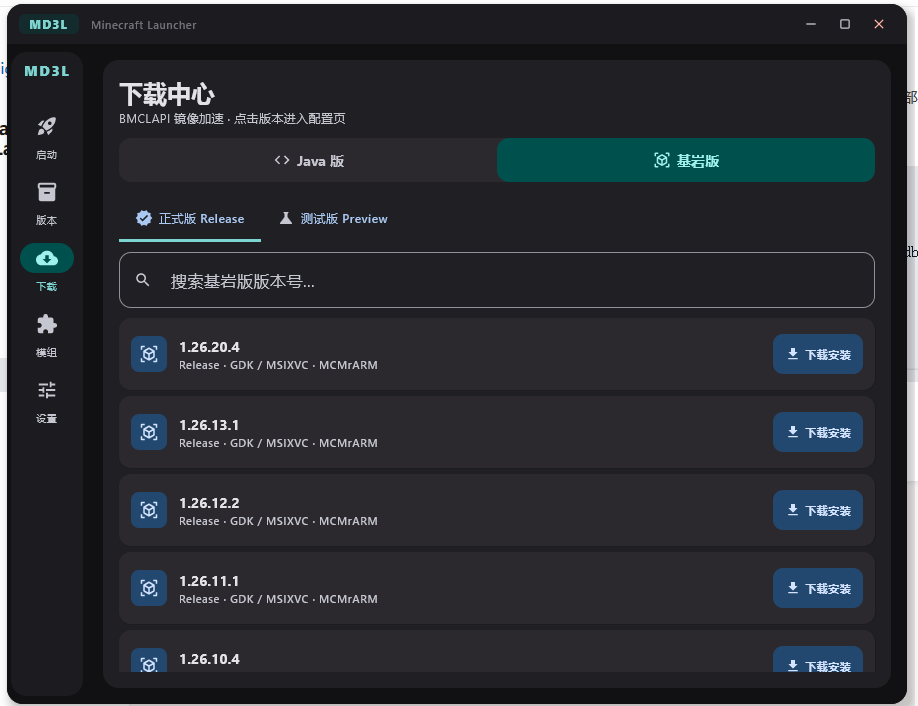This screenshot has width=918, height=706.
Task: Click the verified badge icon beside 正式版 Release
Action: [x=143, y=218]
